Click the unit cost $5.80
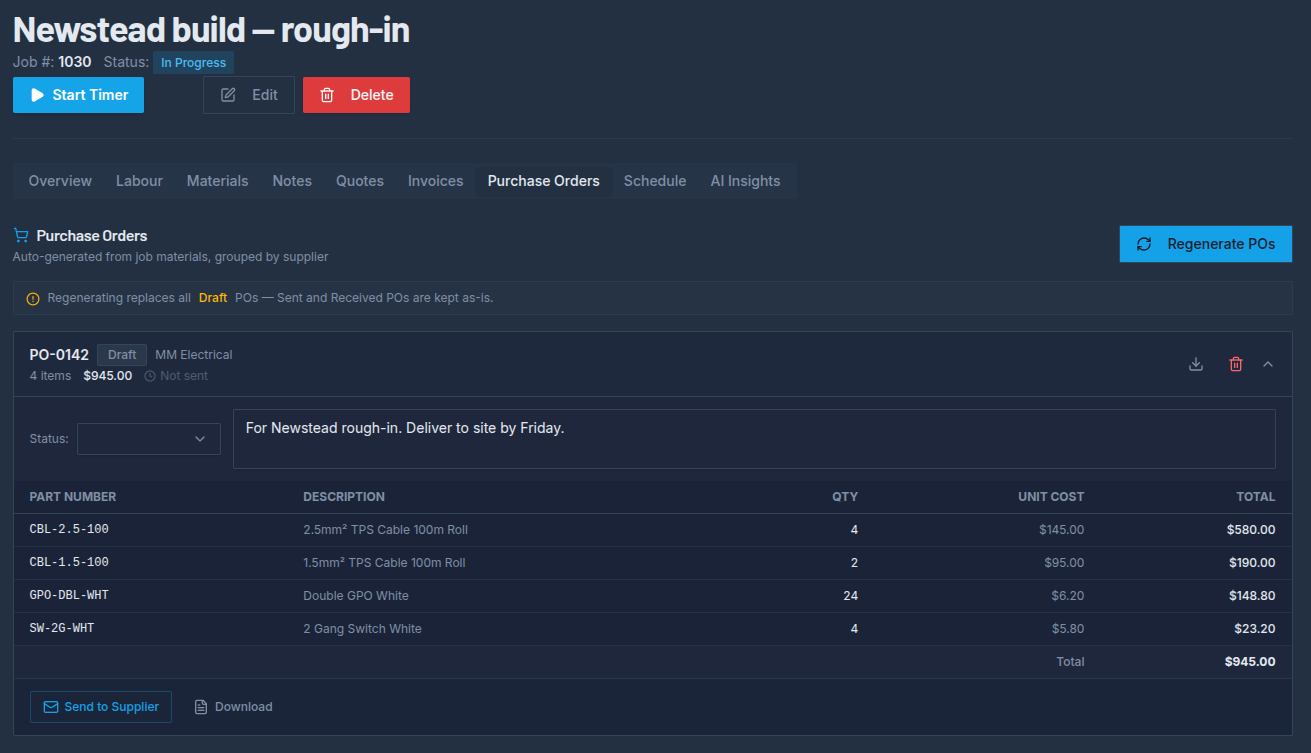1311x753 pixels. (1067, 629)
